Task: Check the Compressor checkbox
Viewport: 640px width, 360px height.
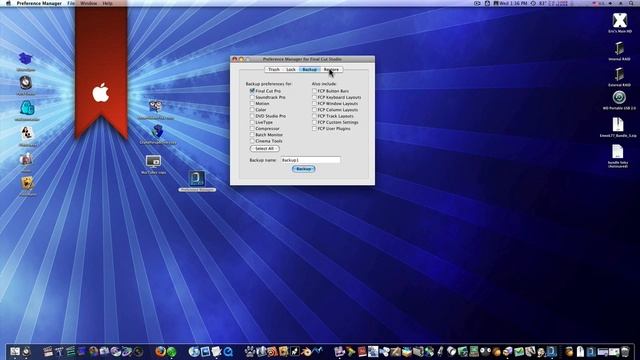Action: point(252,128)
